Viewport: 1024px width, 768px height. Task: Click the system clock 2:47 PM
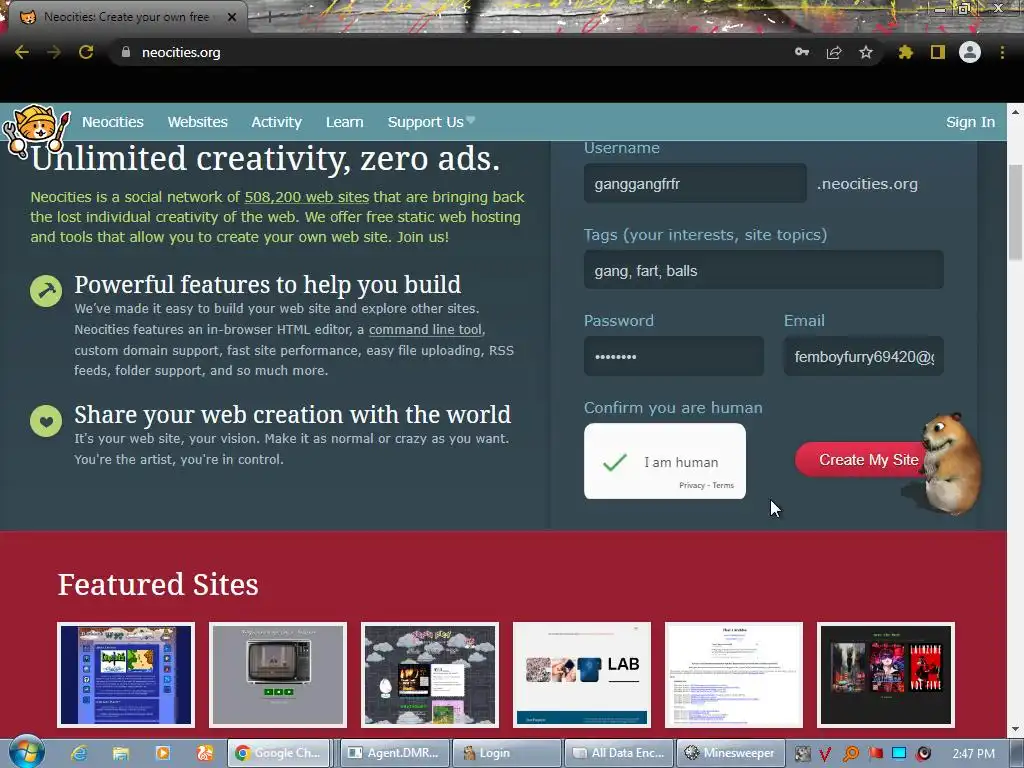pos(973,754)
